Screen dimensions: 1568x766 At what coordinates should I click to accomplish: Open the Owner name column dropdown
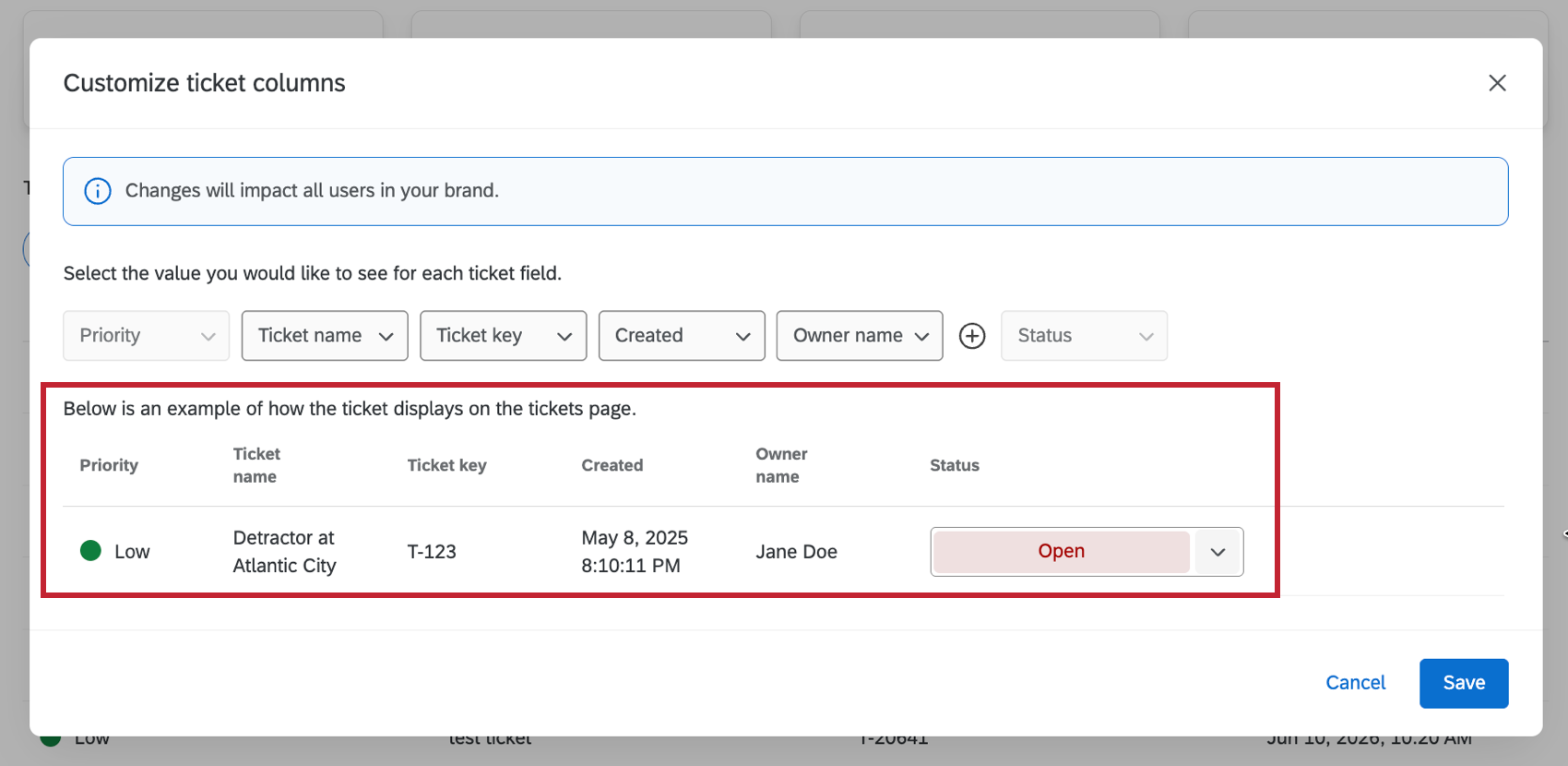(x=860, y=336)
